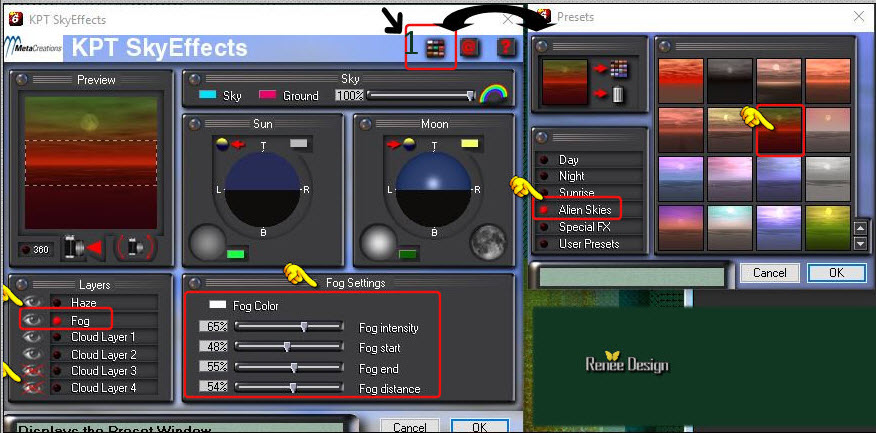Click the cyan Sky color swatch
876x433 pixels.
208,94
